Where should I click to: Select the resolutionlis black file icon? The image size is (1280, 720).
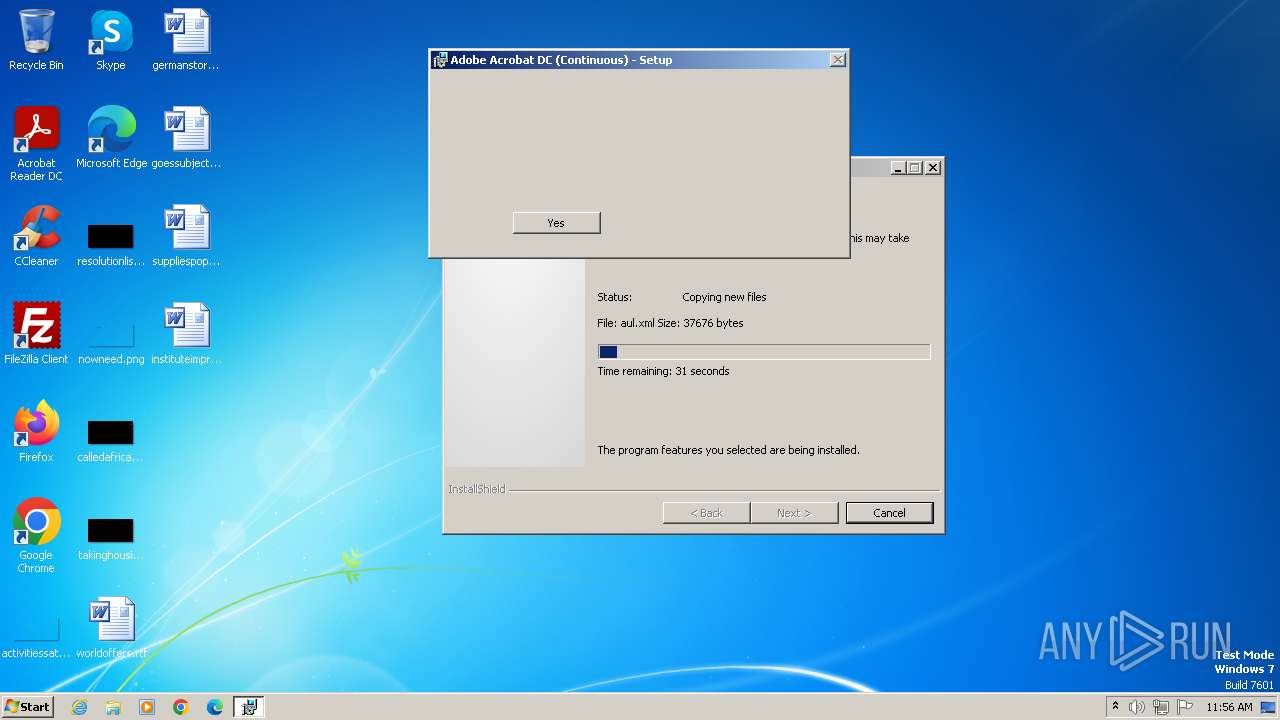click(111, 244)
